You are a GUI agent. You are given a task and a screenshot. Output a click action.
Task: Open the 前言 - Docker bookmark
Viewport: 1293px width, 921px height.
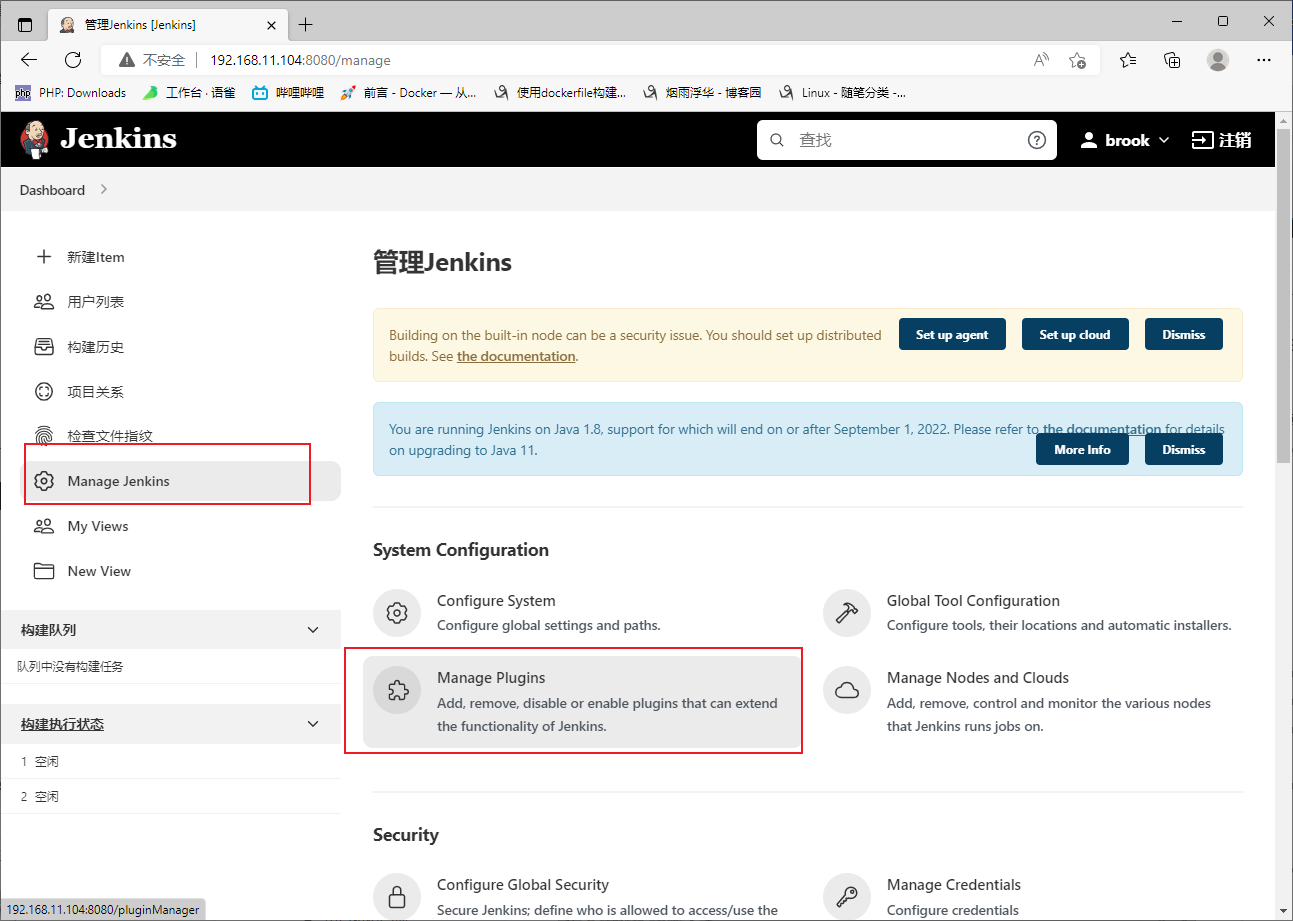[x=408, y=93]
